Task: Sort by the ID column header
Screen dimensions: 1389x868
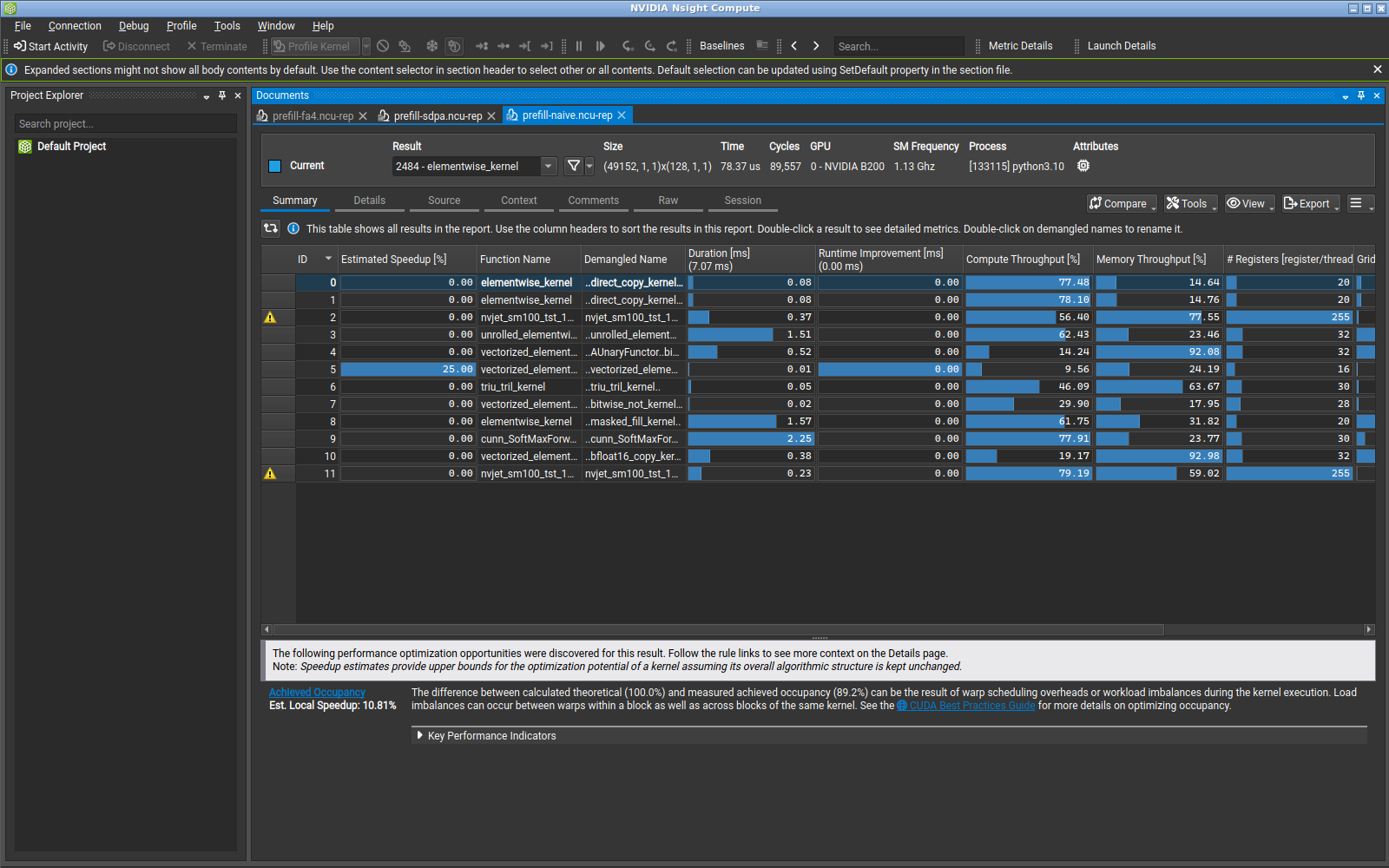Action: (x=317, y=259)
